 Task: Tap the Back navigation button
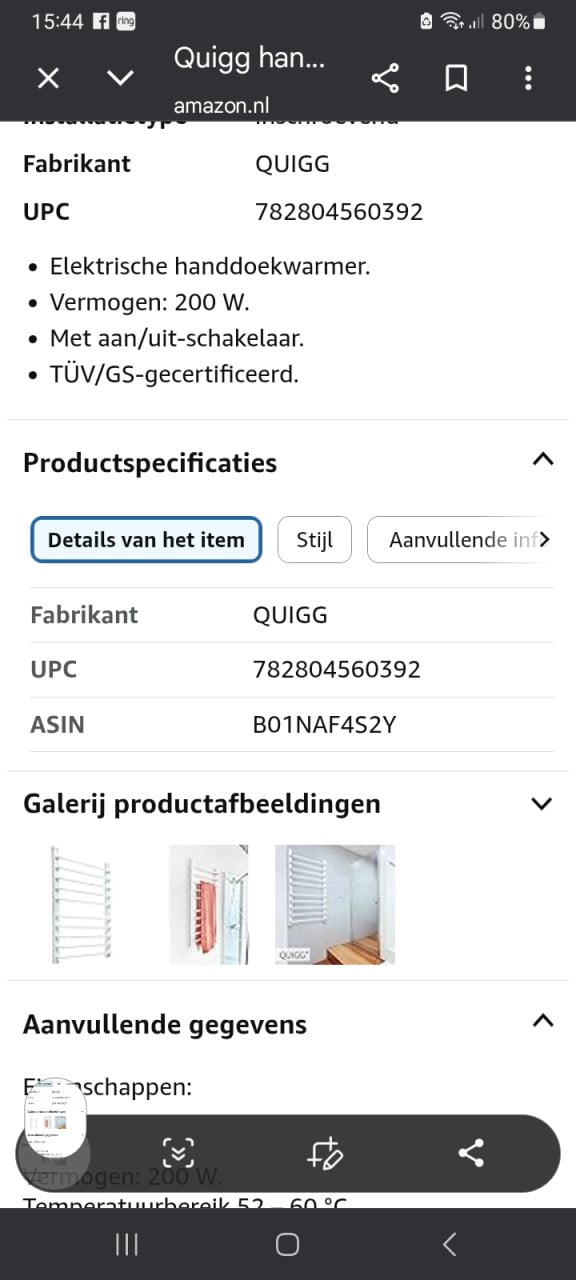pyautogui.click(x=447, y=1244)
